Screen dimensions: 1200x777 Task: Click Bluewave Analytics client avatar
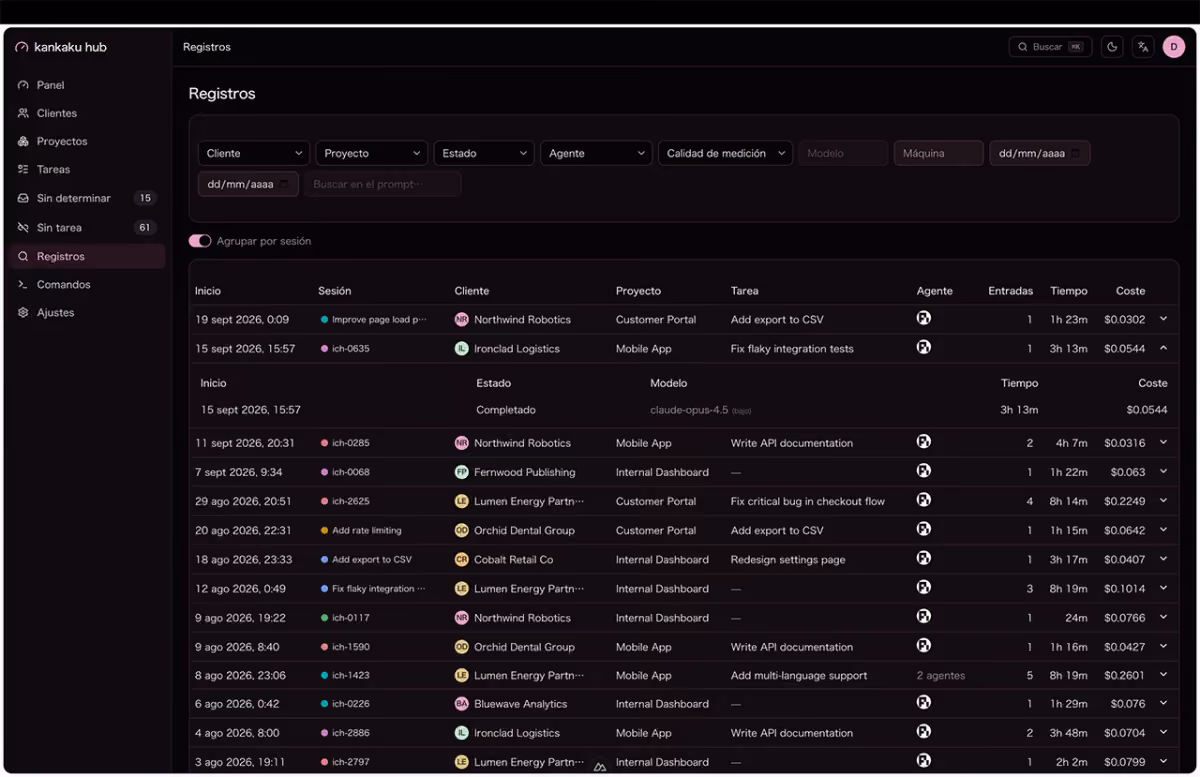pos(461,704)
